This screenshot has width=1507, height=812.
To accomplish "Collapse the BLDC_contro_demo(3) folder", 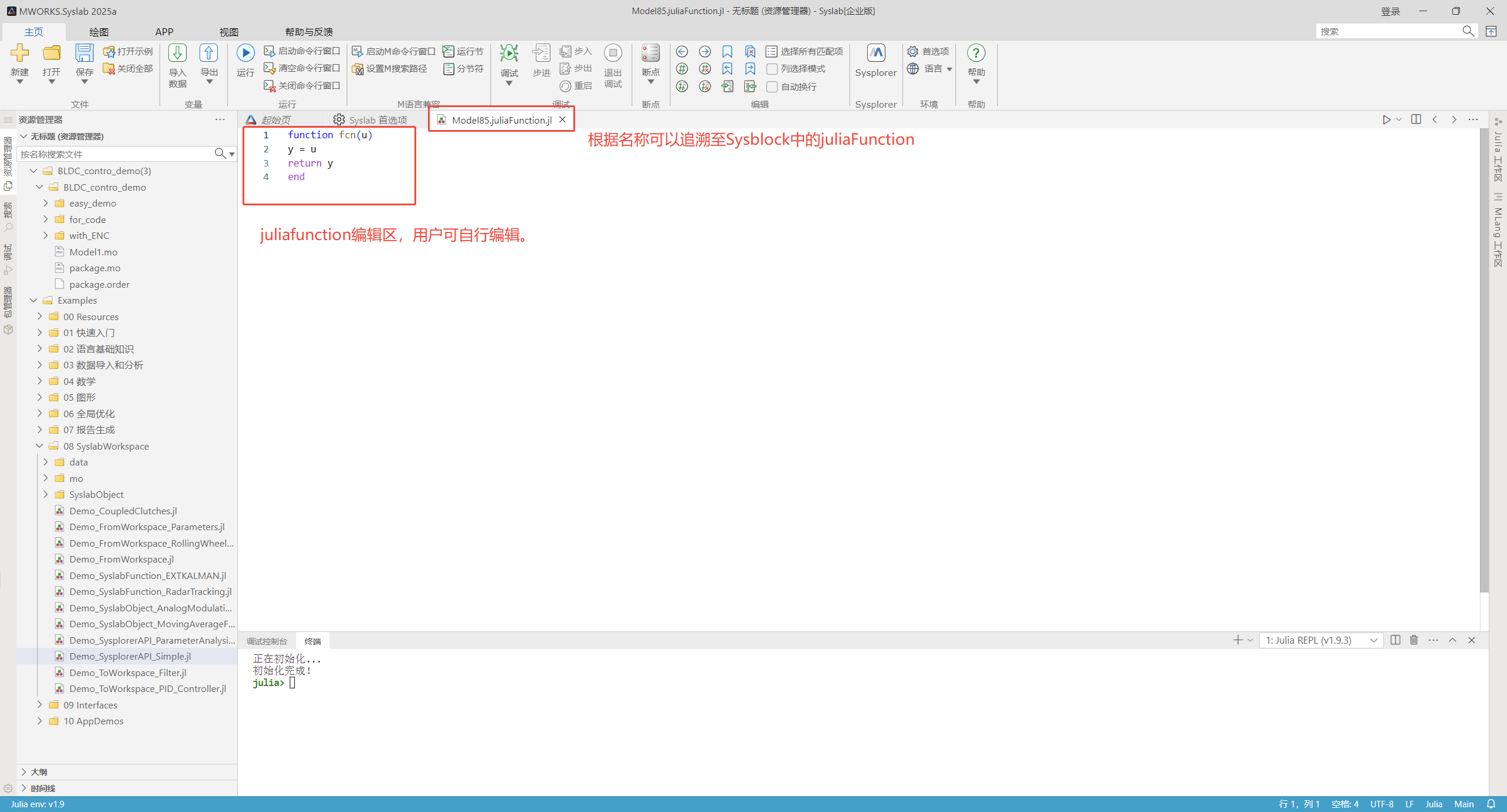I will [x=34, y=171].
